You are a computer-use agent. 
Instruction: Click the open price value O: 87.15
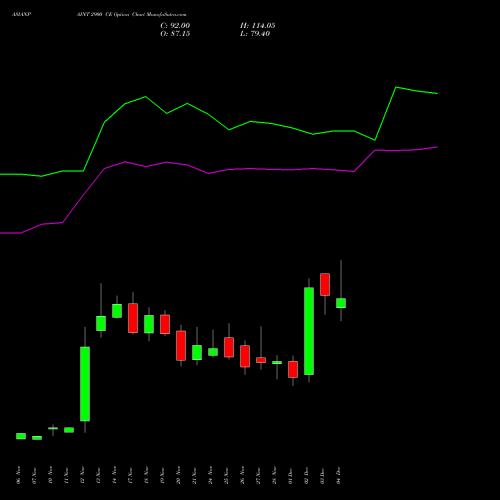tap(175, 34)
